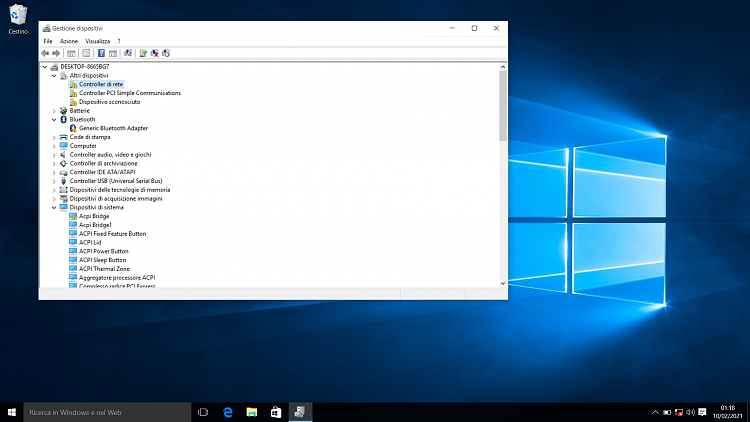Click the scrollbar up arrow

[503, 67]
